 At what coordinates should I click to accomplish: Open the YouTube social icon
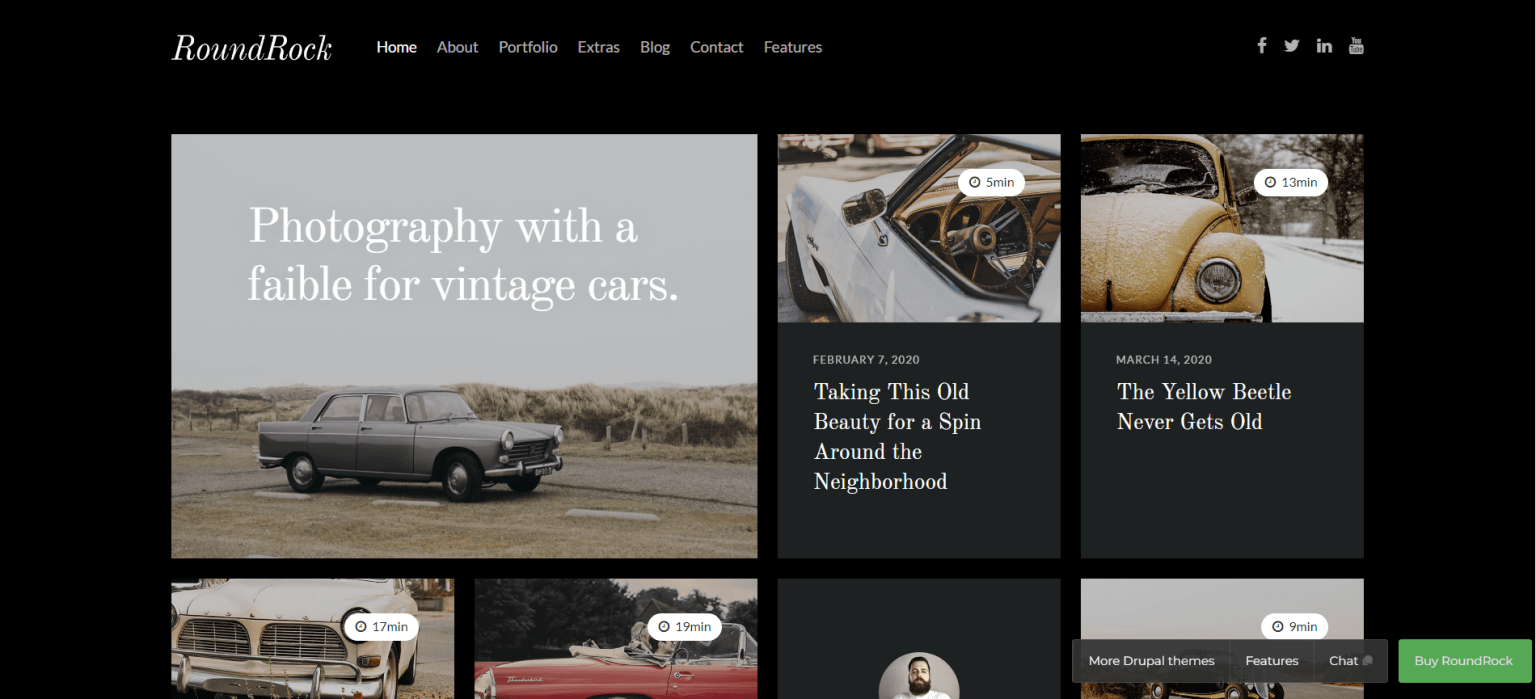[1356, 45]
